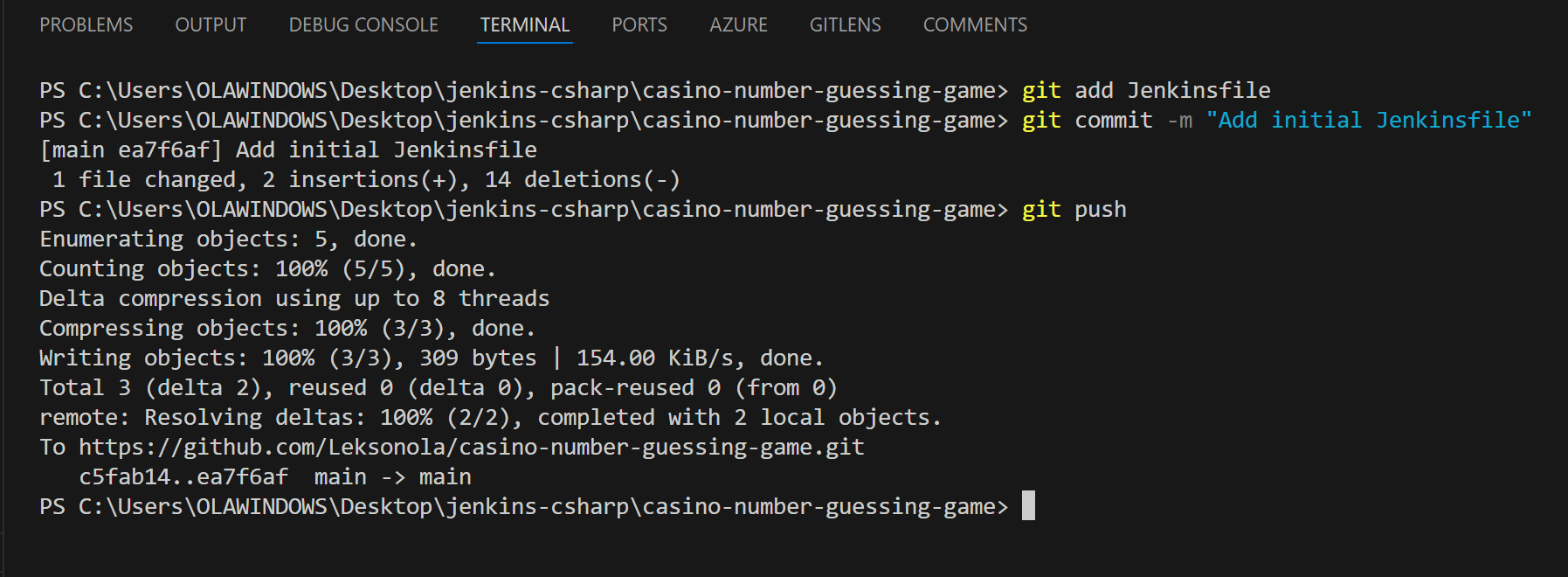Click the 'Counting objects: 100% (5/5)' line
Image resolution: width=1568 pixels, height=577 pixels.
click(x=268, y=269)
